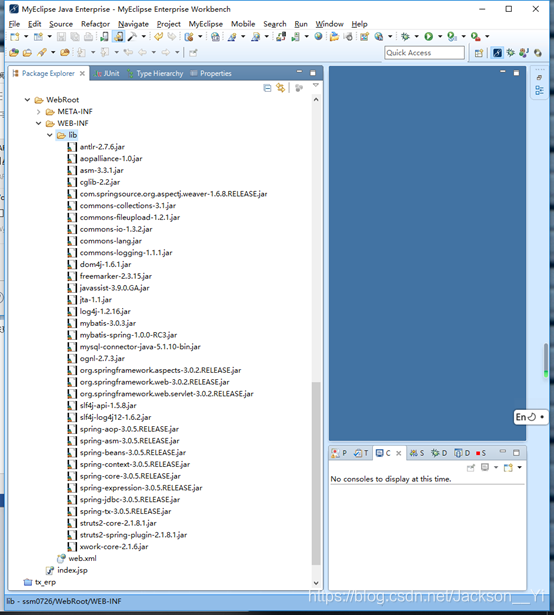Screen dimensions: 554x615
Task: Open the New wizard dropdown arrow
Action: coord(26,36)
